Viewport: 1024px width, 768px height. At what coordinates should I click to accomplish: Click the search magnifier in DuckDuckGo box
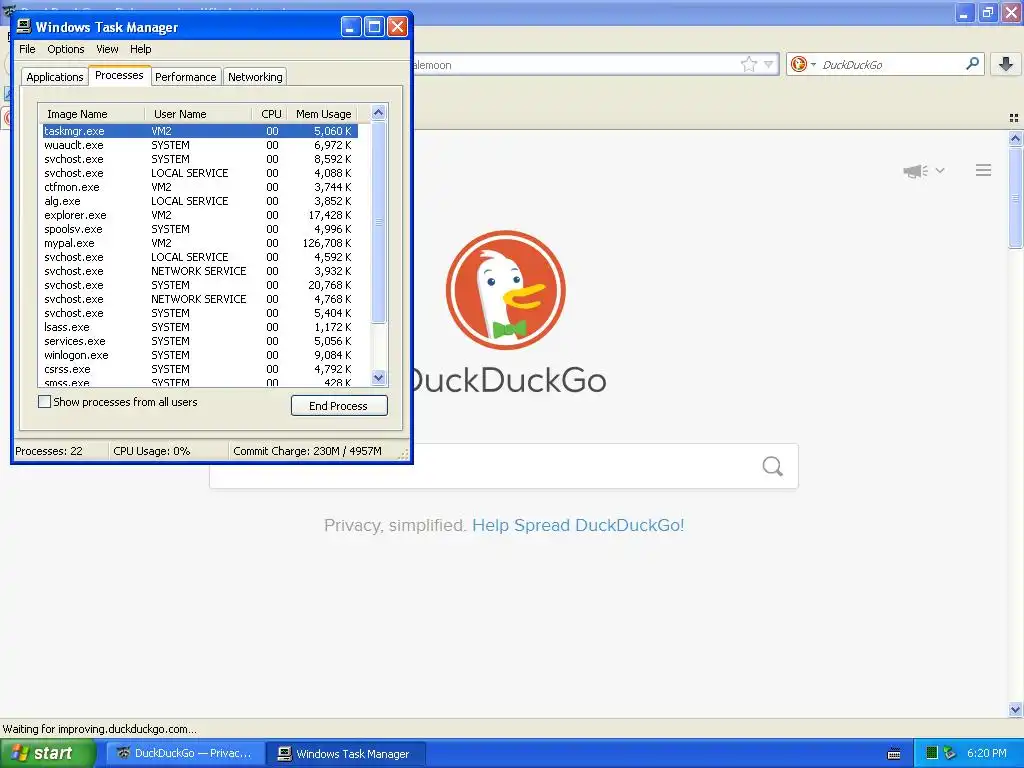[773, 466]
